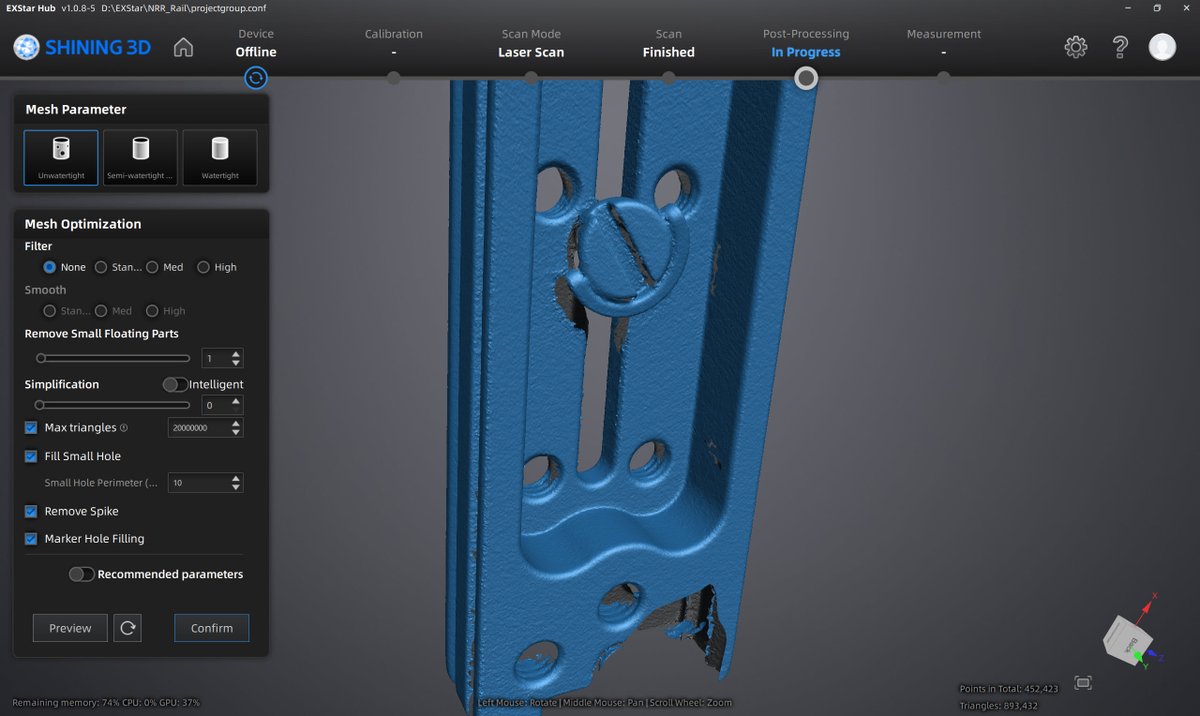Increase the Simplification value
The width and height of the screenshot is (1200, 716).
tap(236, 401)
